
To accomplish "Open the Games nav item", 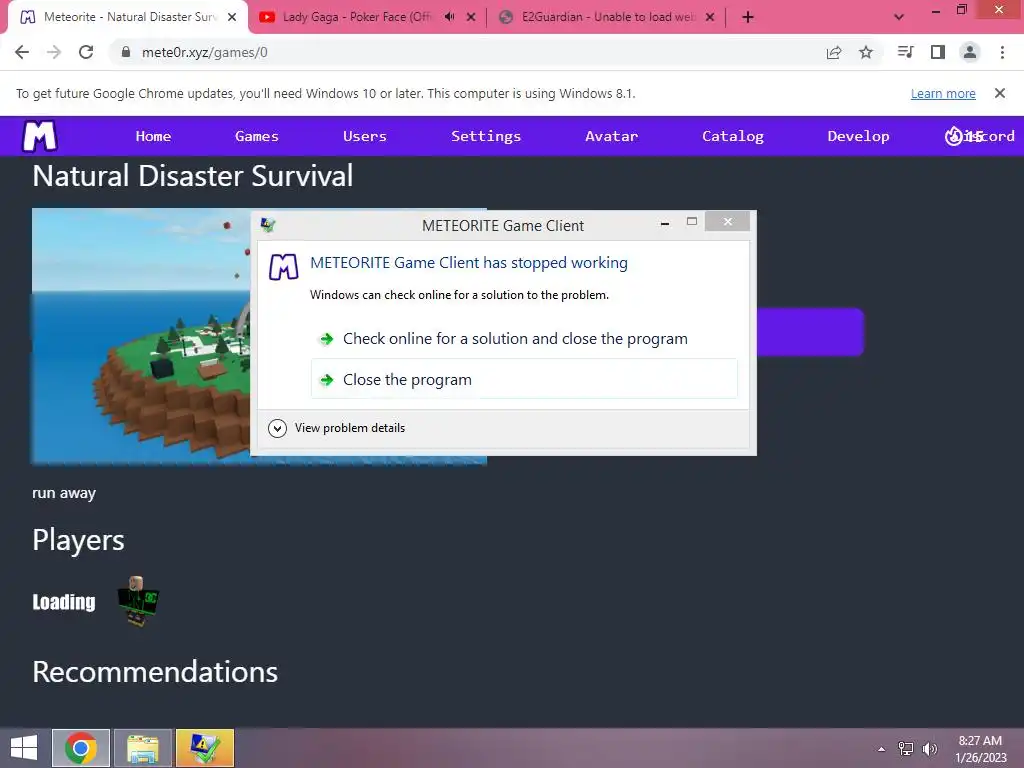I will 257,136.
